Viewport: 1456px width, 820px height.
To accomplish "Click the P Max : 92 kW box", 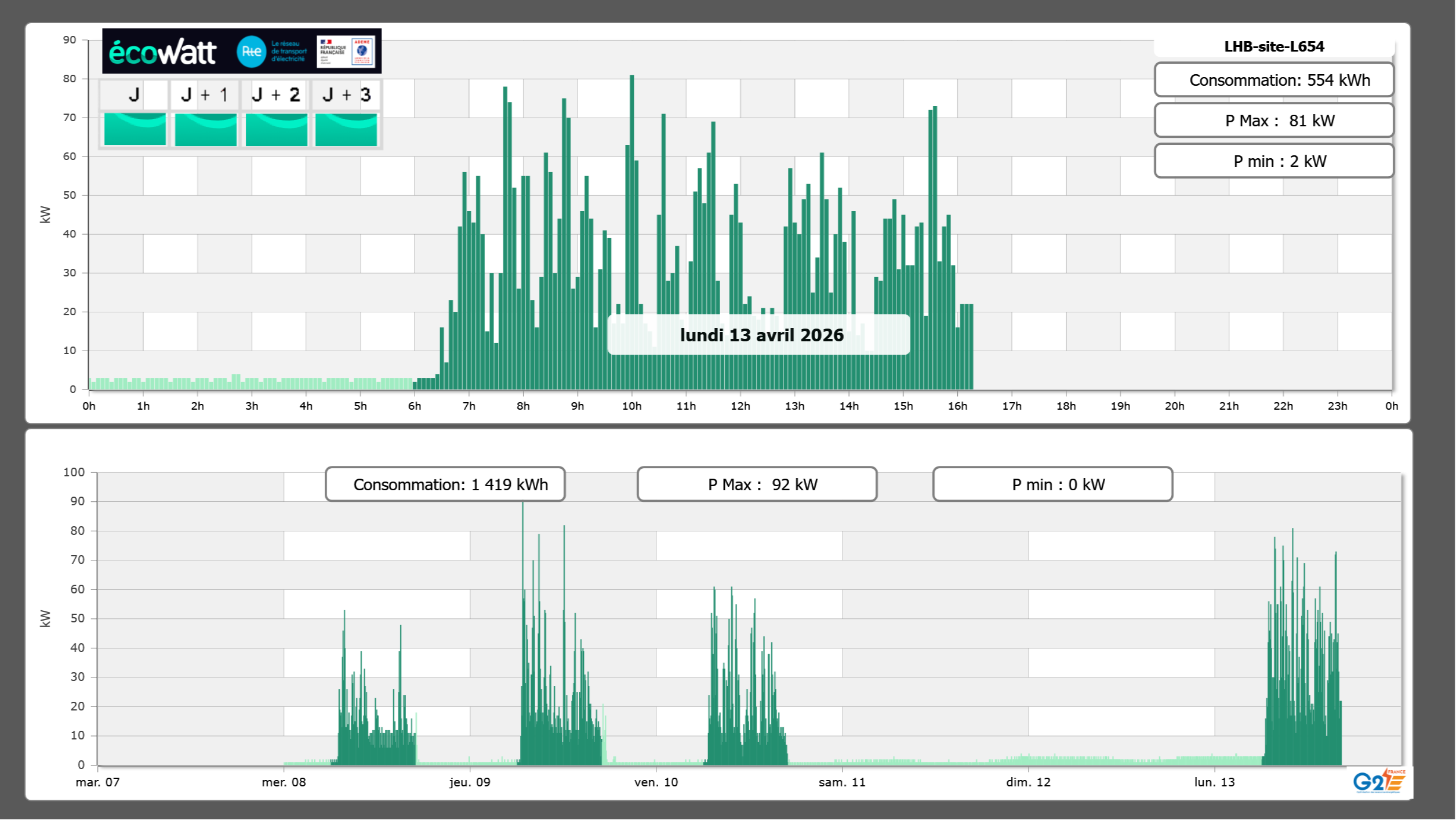I will 757,484.
